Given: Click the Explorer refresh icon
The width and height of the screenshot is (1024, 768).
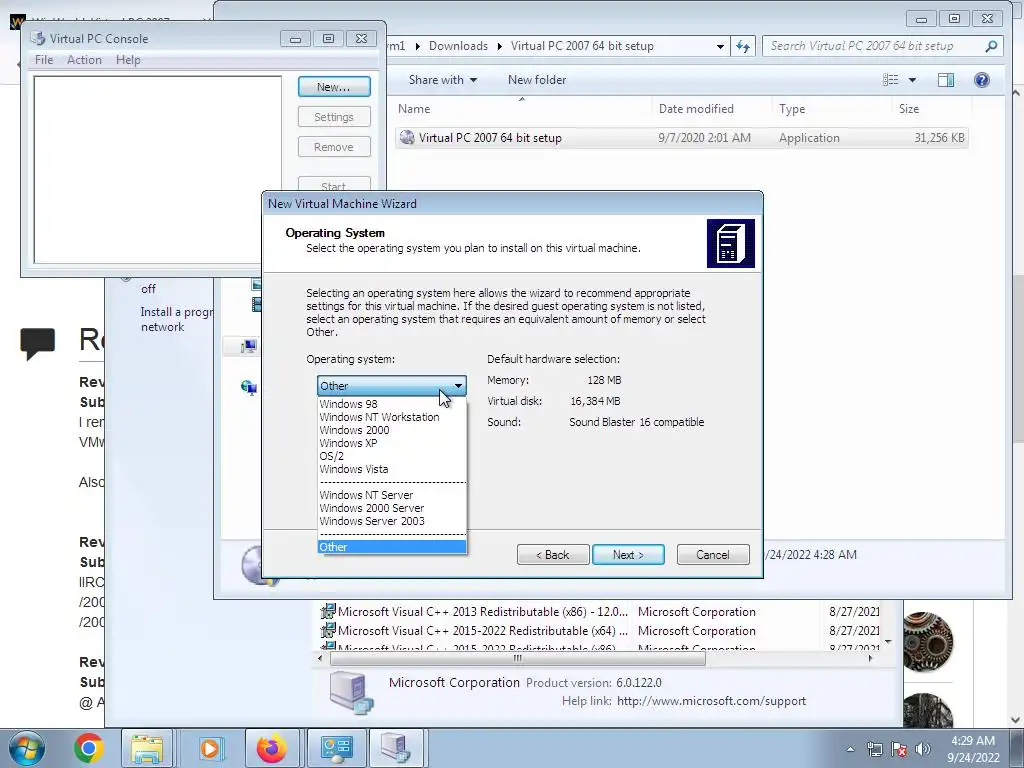Looking at the screenshot, I should click(743, 46).
